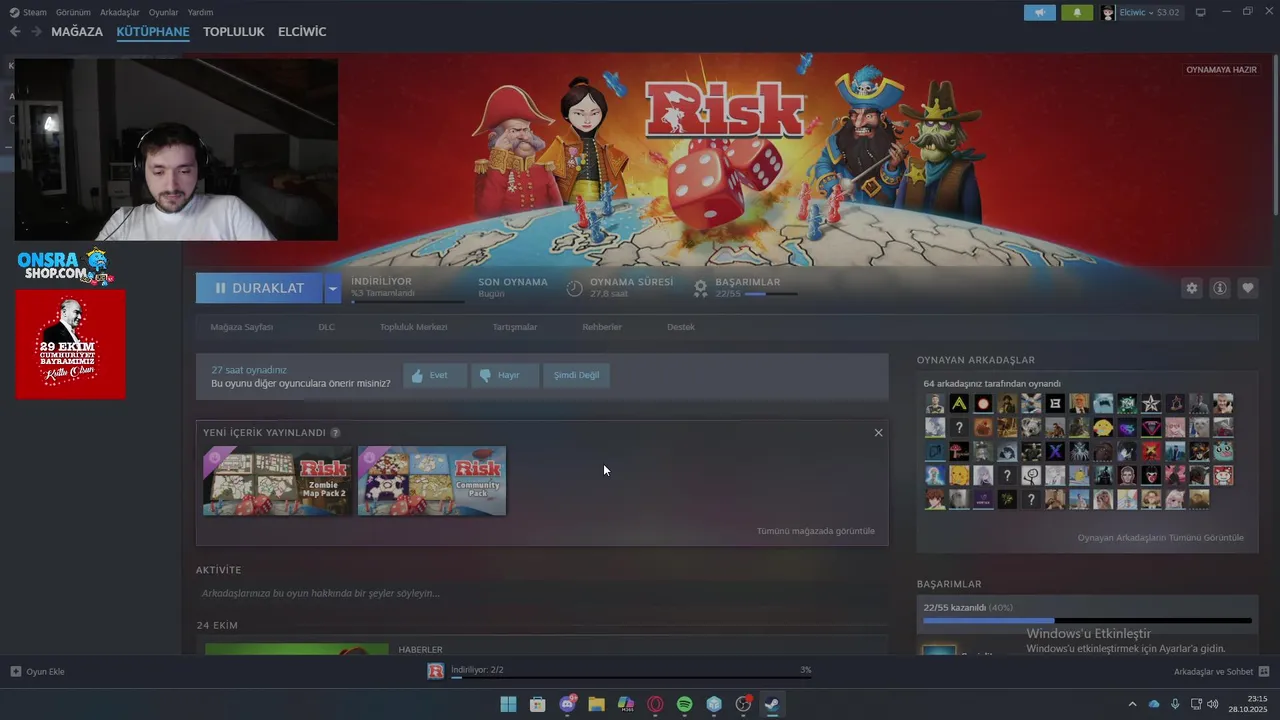Click the activity comment input field

[542, 593]
